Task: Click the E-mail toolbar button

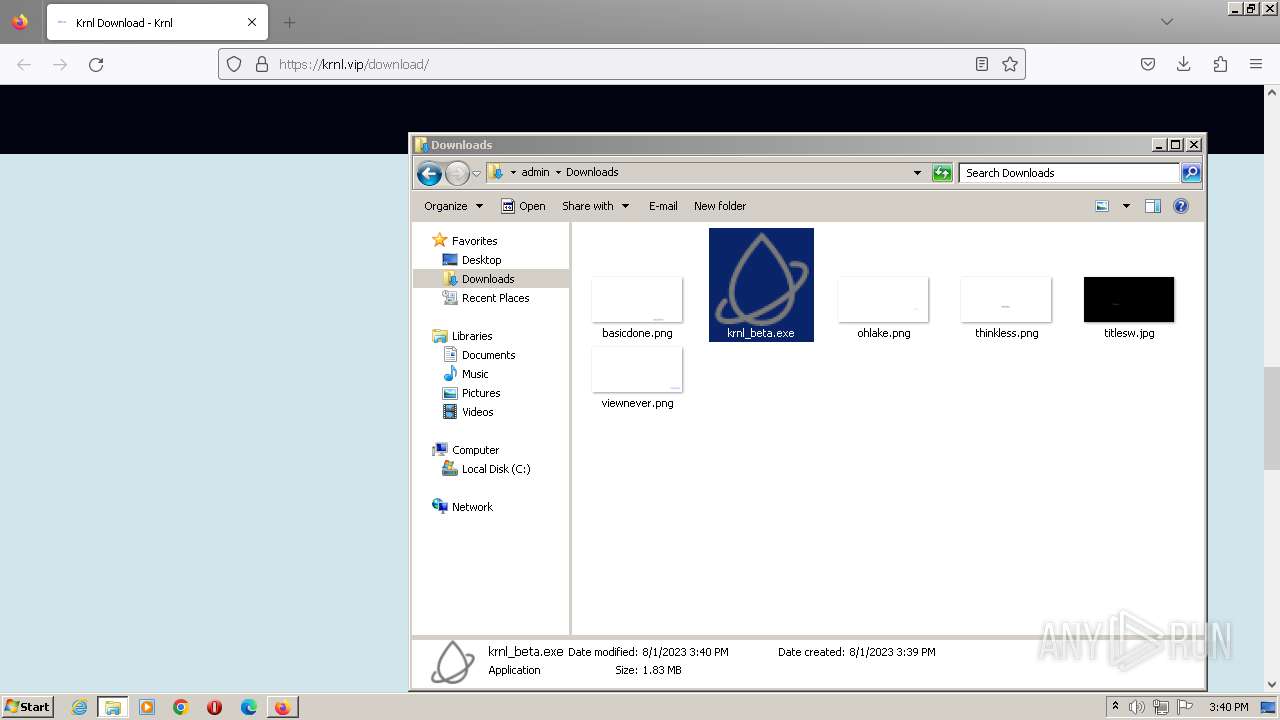Action: point(663,206)
